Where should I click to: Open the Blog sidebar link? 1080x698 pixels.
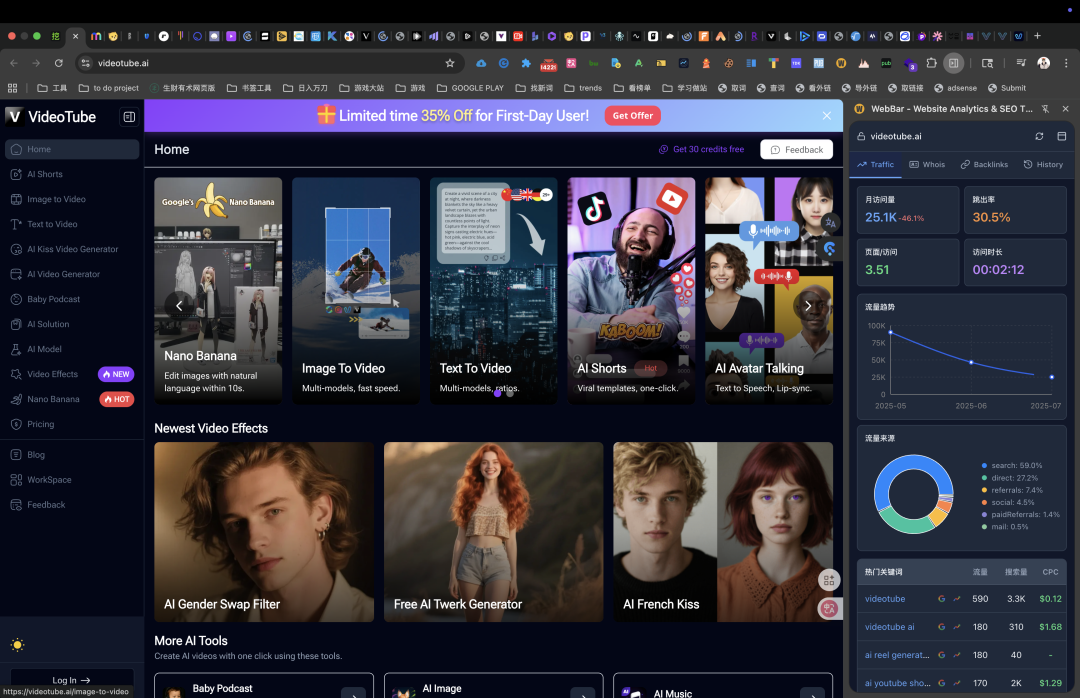(x=72, y=455)
